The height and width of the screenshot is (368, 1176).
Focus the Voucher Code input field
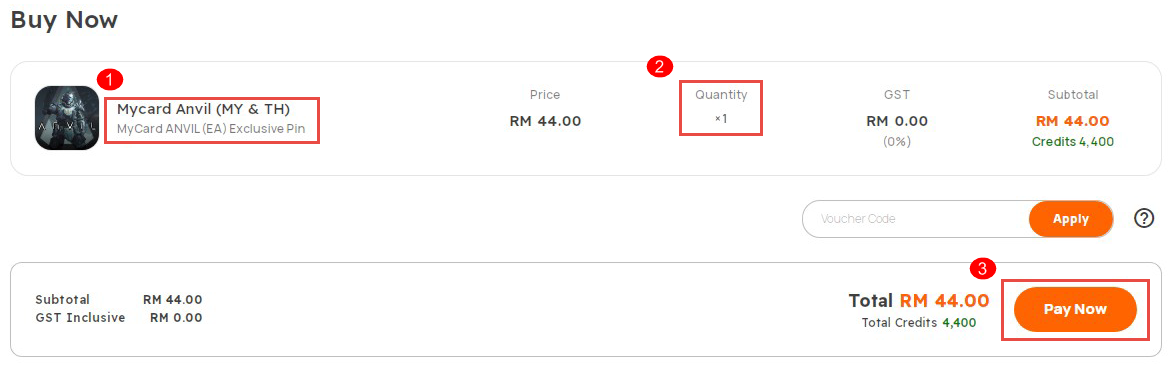[x=916, y=219]
